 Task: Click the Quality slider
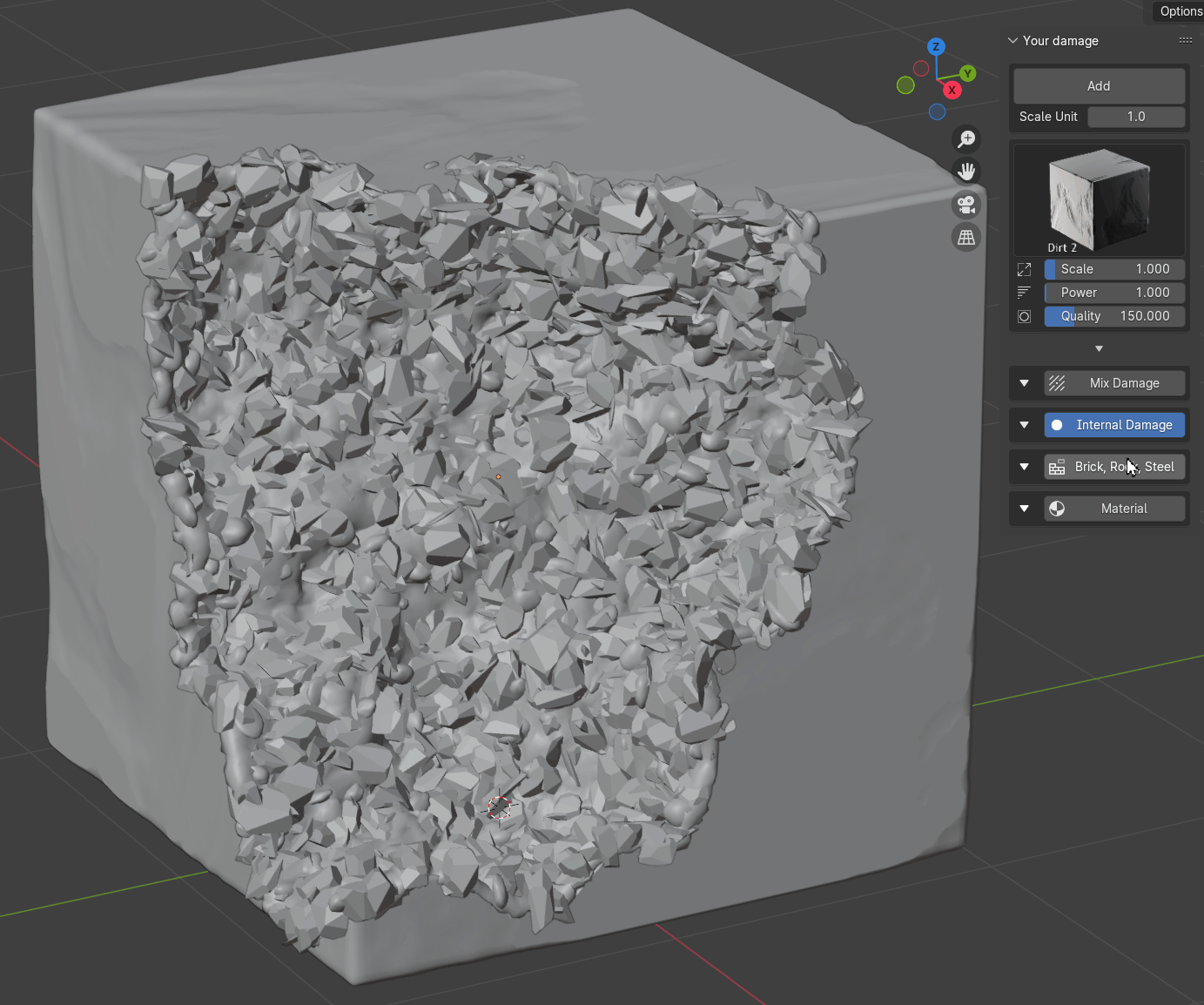pos(1114,316)
